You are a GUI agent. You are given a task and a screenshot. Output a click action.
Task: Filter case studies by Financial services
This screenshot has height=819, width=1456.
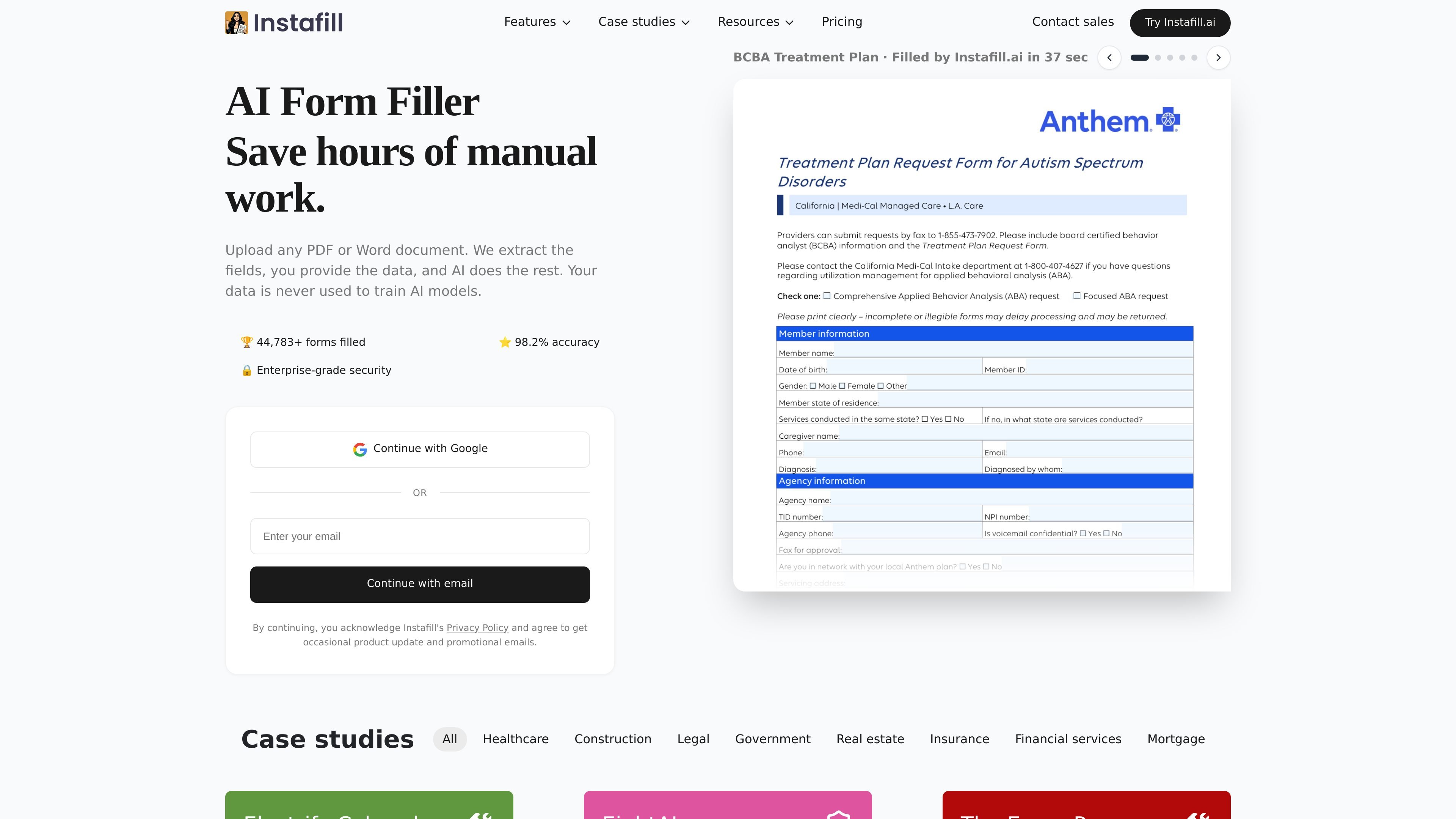coord(1068,739)
